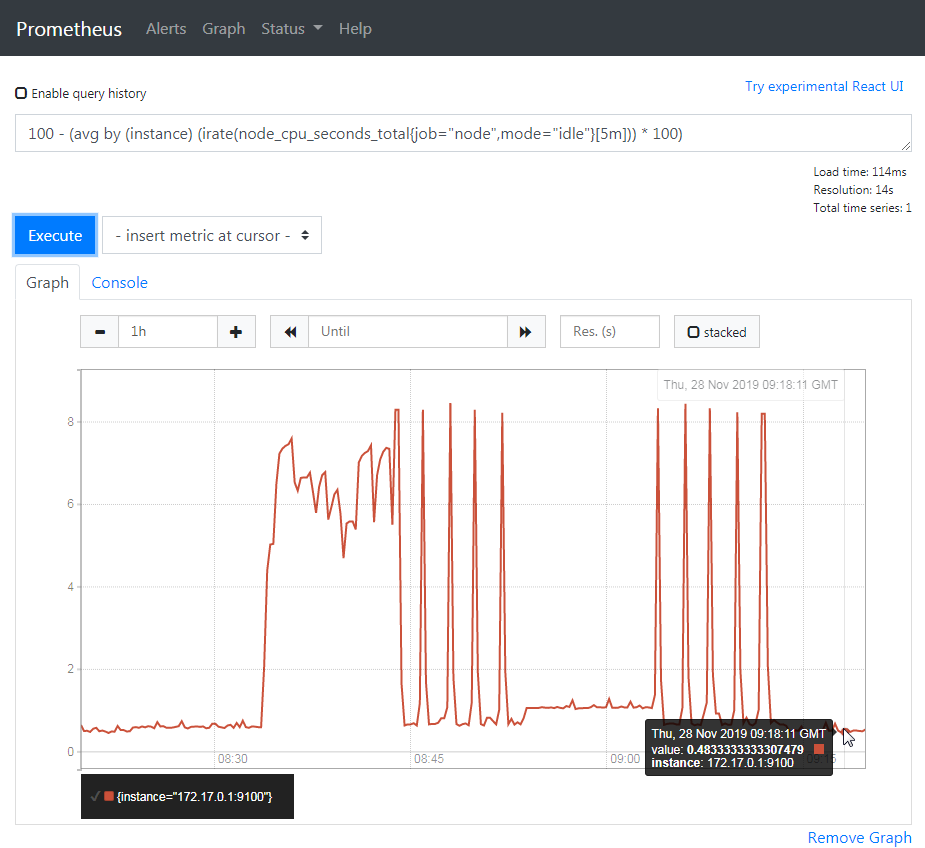
Task: Click the 09:00 x-axis label
Action: 625,759
